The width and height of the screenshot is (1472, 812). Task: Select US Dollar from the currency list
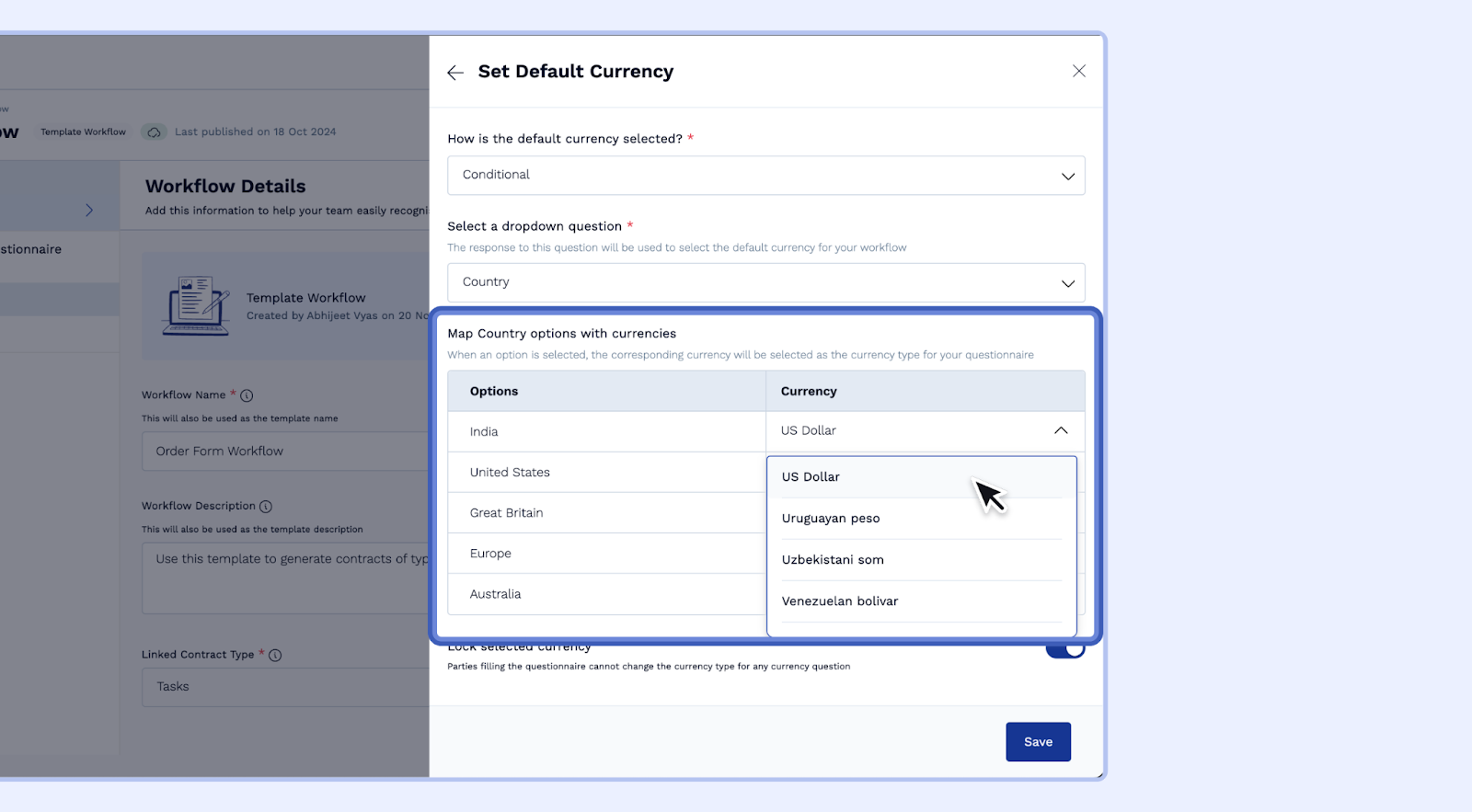click(x=921, y=477)
